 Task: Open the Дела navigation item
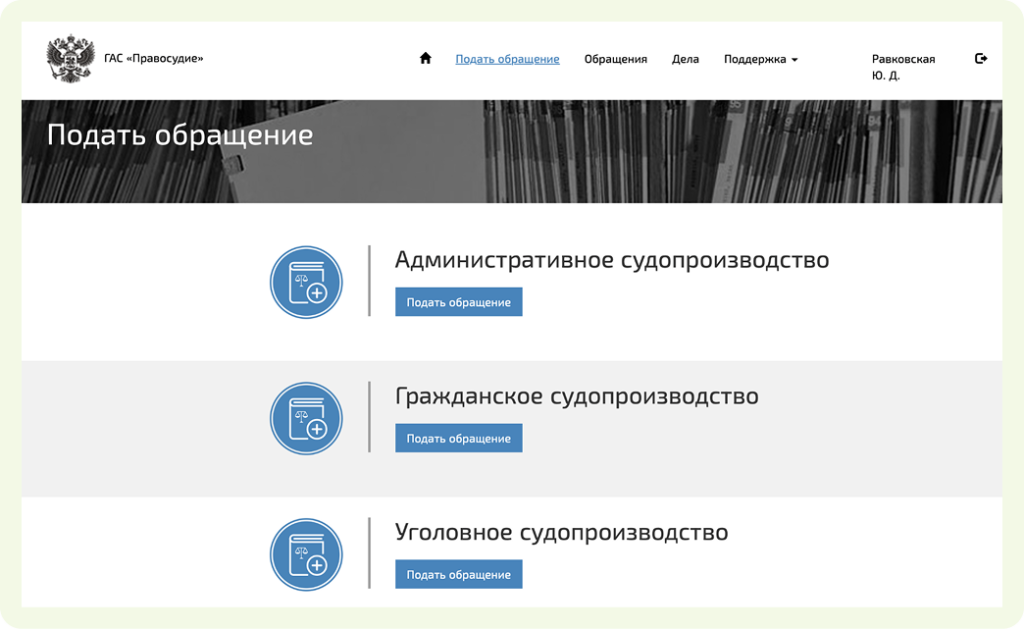[685, 59]
